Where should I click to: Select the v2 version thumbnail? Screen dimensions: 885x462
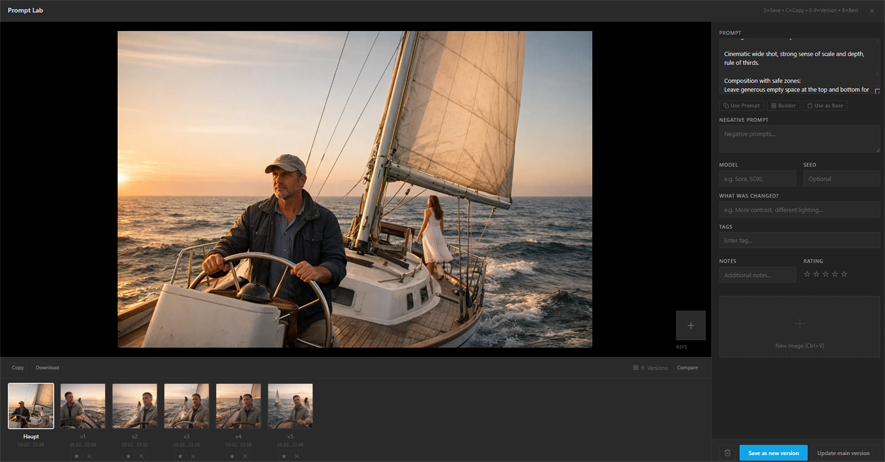tap(134, 406)
